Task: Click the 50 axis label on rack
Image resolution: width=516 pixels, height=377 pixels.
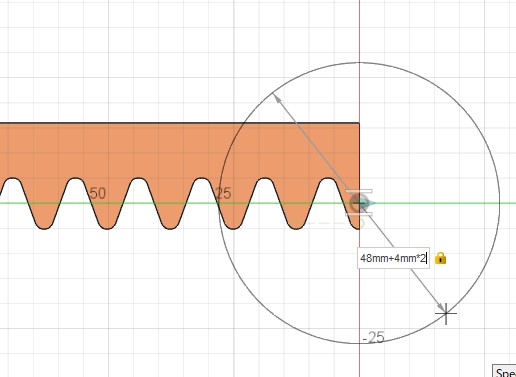Action: click(98, 193)
